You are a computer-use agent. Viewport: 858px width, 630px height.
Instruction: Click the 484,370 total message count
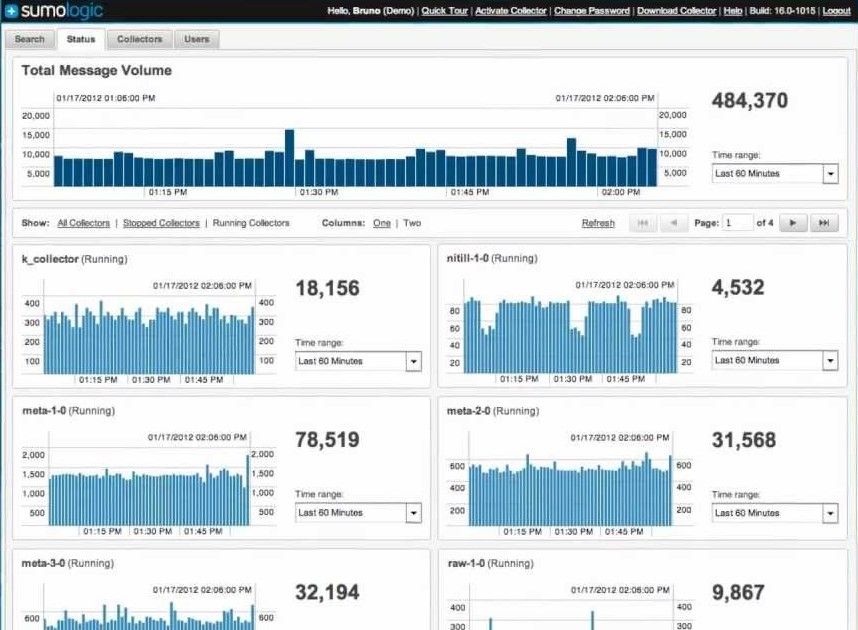pyautogui.click(x=750, y=101)
